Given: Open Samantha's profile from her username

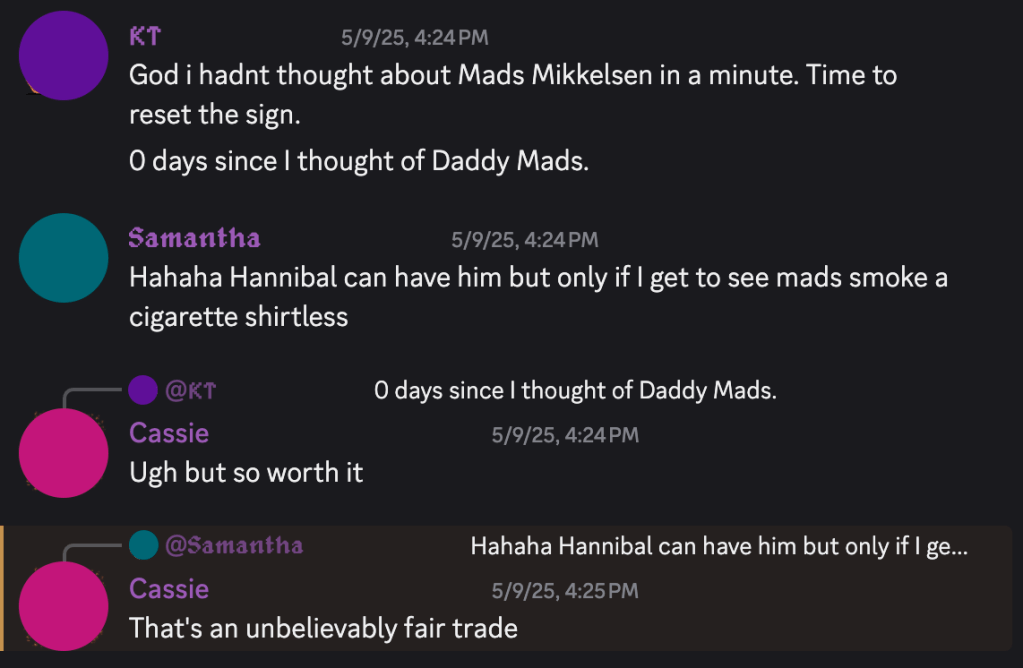Looking at the screenshot, I should tap(194, 238).
